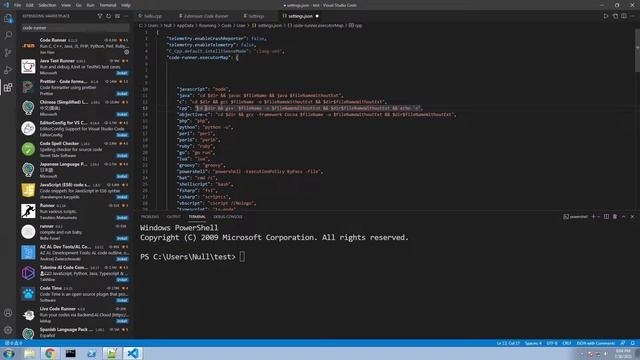Install the Code Time extension
Screen dimensions: 640x360
pyautogui.click(x=122, y=300)
